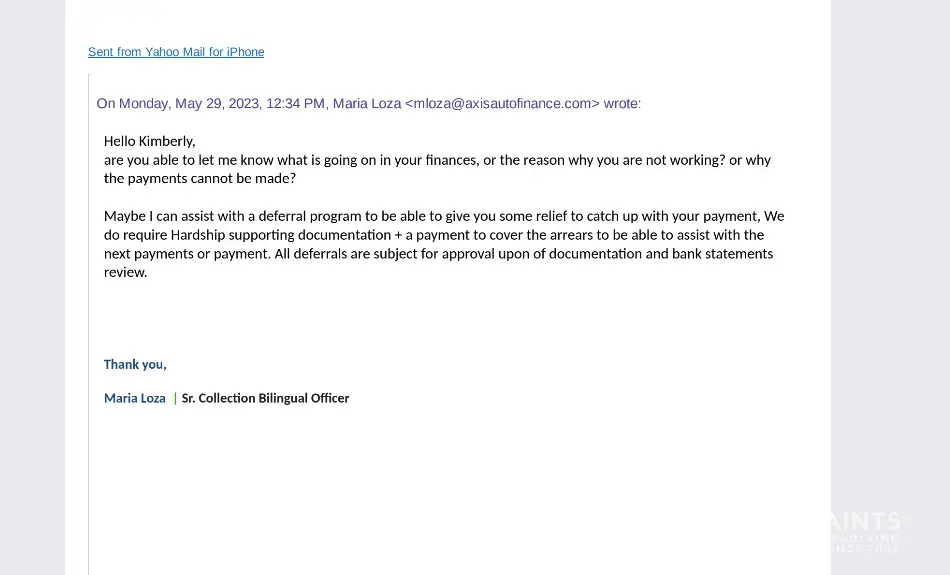Click the 'Hello Kimberly,' greeting line
950x575 pixels.
150,141
